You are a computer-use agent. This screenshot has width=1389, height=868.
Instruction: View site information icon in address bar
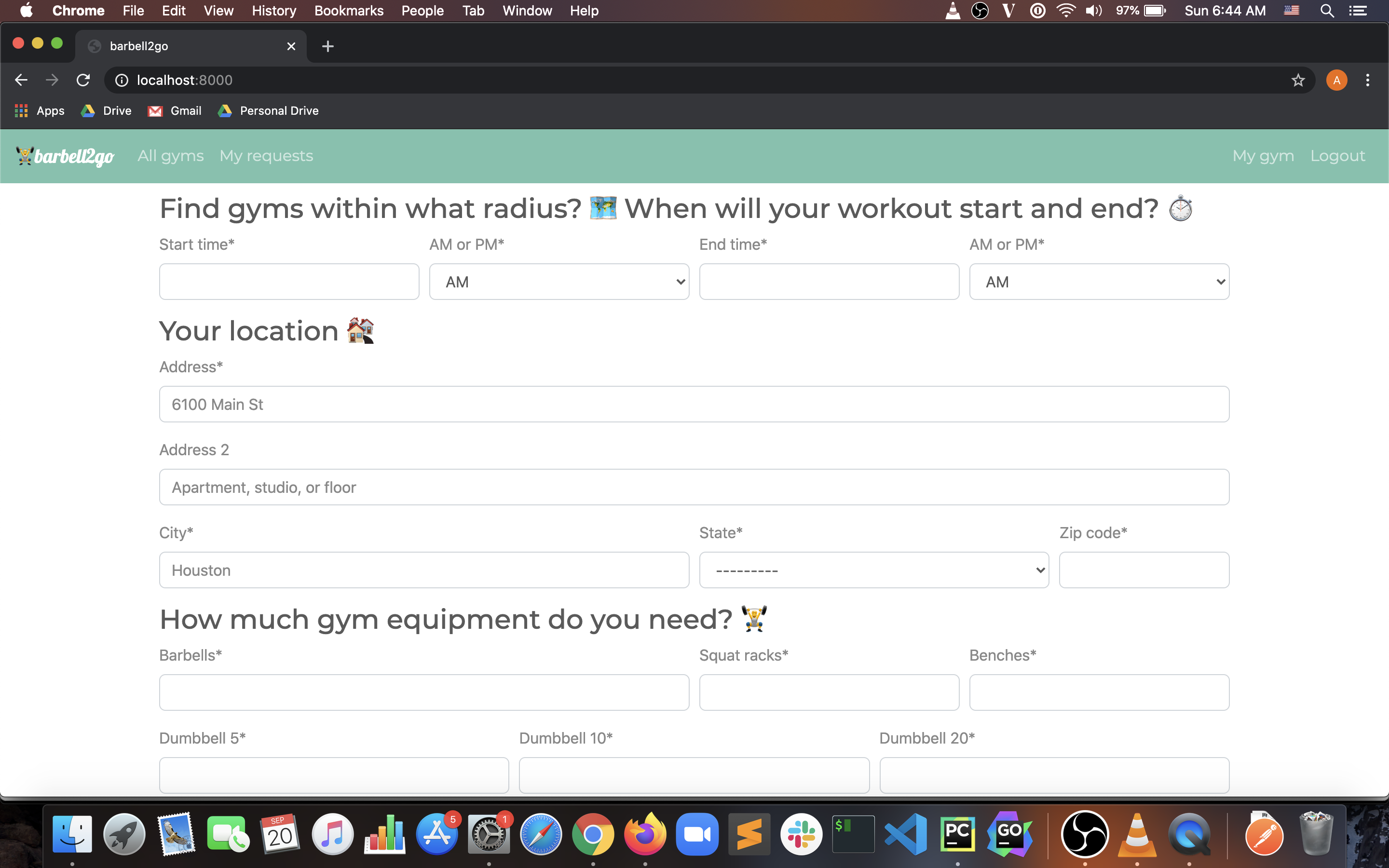point(122,80)
